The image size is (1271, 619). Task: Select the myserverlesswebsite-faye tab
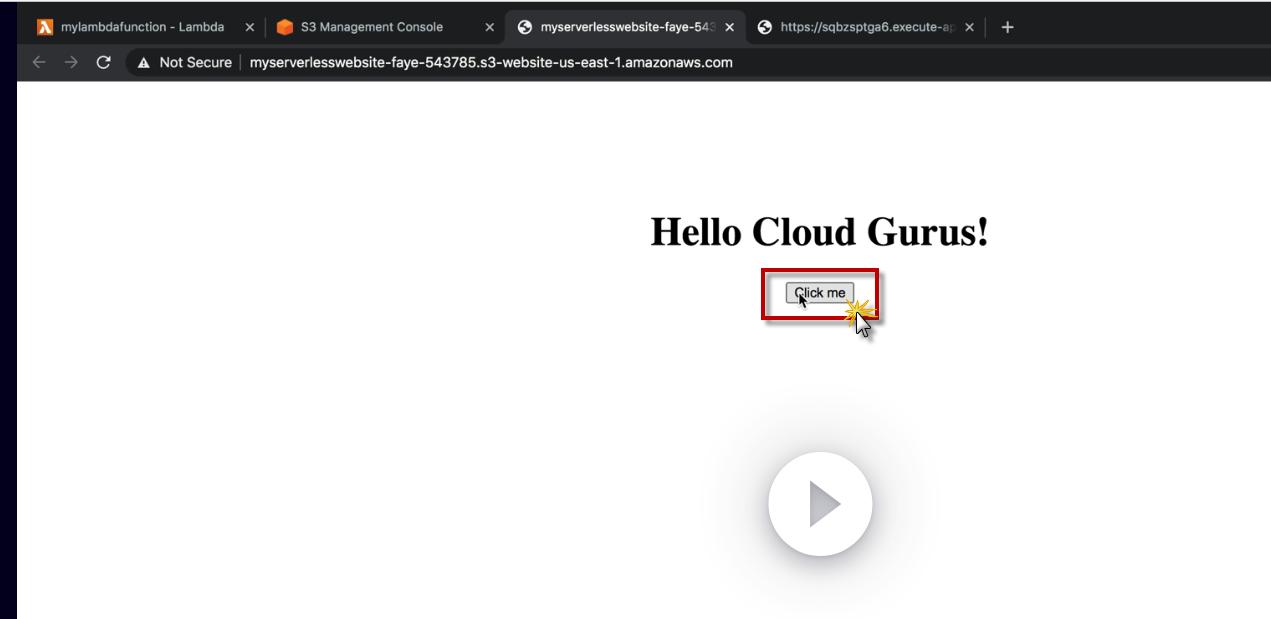625,27
